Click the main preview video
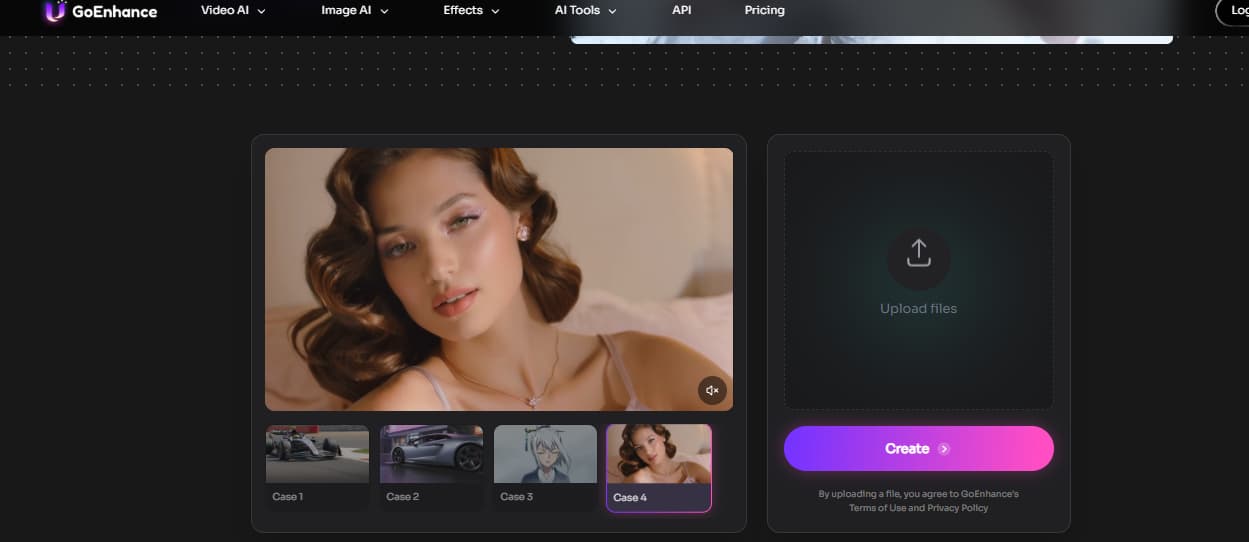 click(499, 279)
